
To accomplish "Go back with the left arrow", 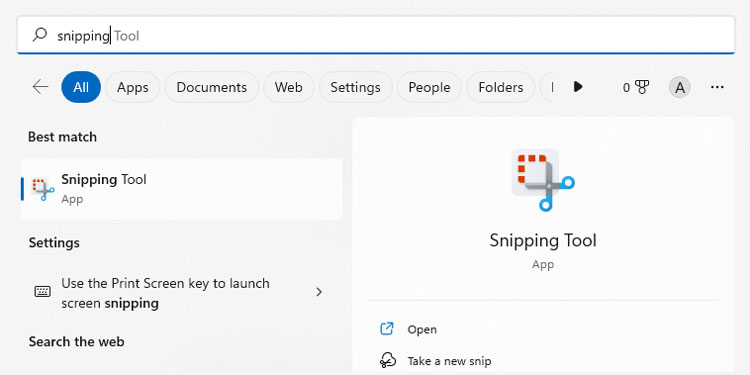I will click(40, 87).
